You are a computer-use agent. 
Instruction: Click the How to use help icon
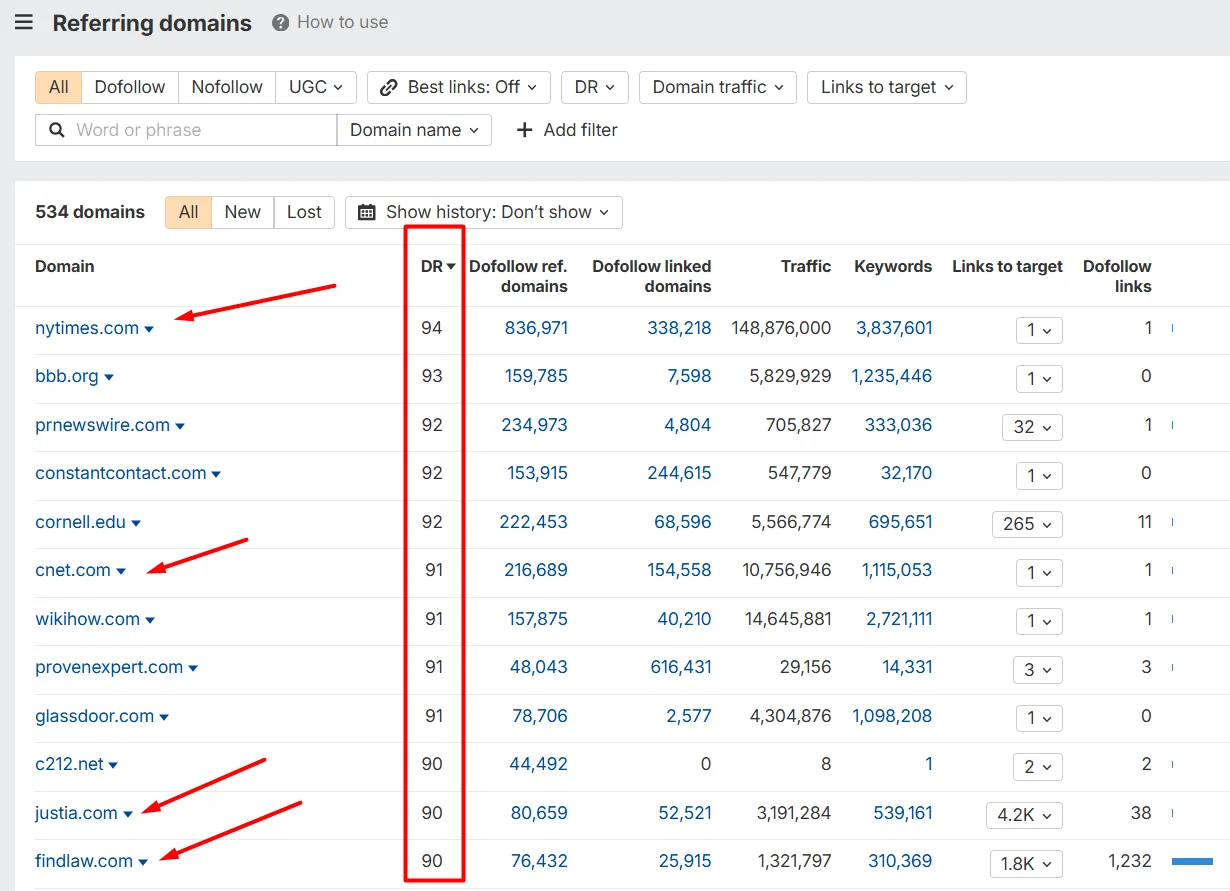pyautogui.click(x=281, y=22)
